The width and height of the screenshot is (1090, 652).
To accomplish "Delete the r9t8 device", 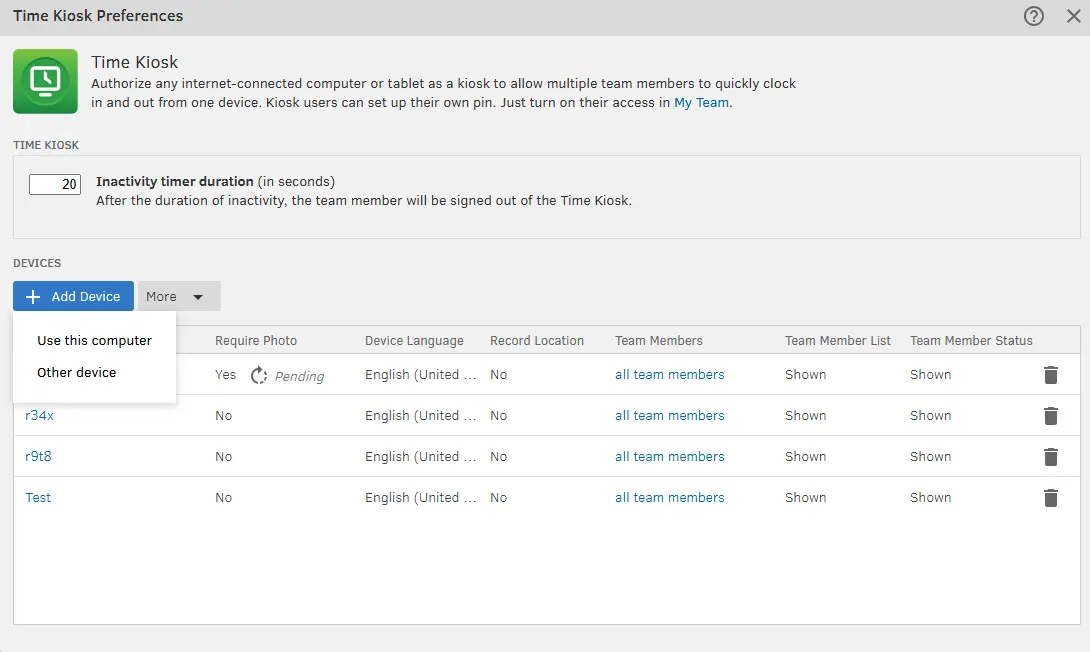I will (x=1050, y=457).
